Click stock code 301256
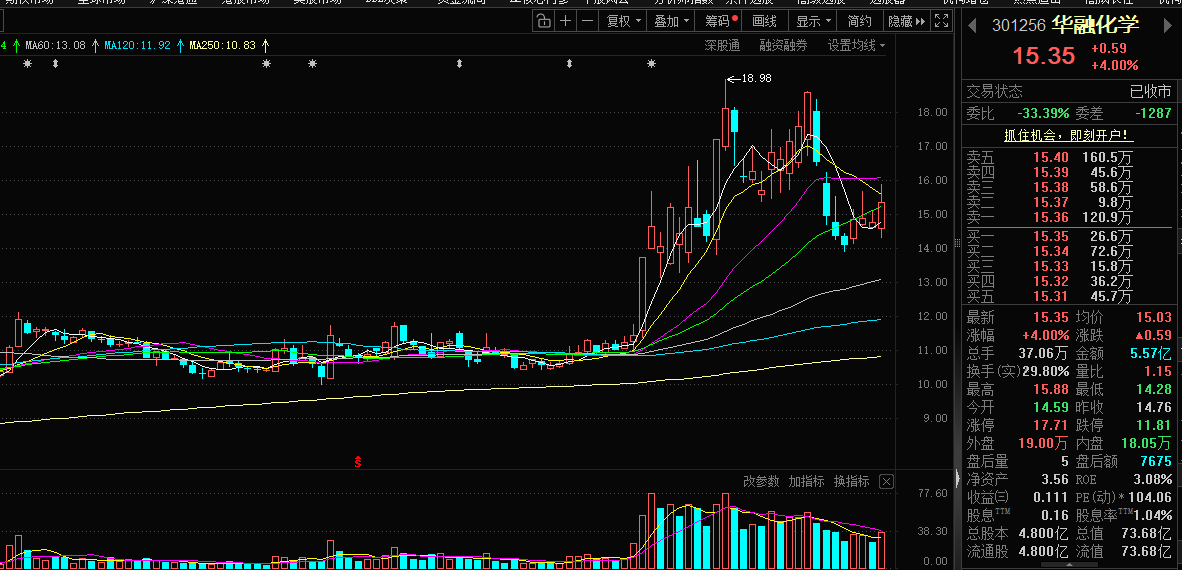 pyautogui.click(x=1018, y=26)
